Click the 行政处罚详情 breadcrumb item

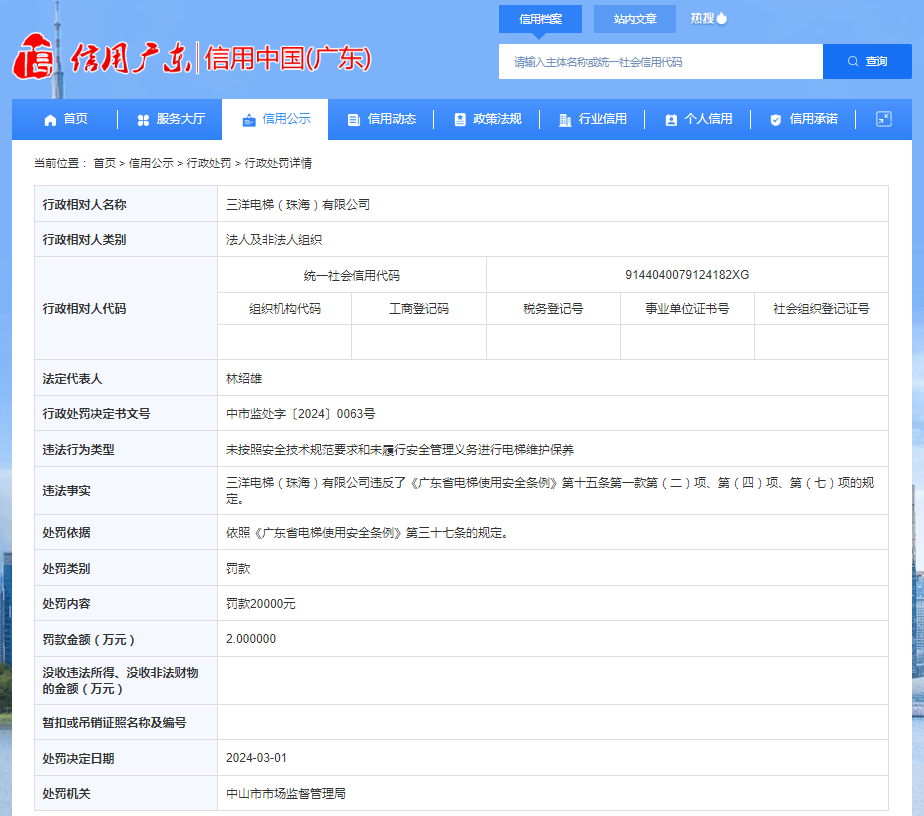pyautogui.click(x=278, y=163)
